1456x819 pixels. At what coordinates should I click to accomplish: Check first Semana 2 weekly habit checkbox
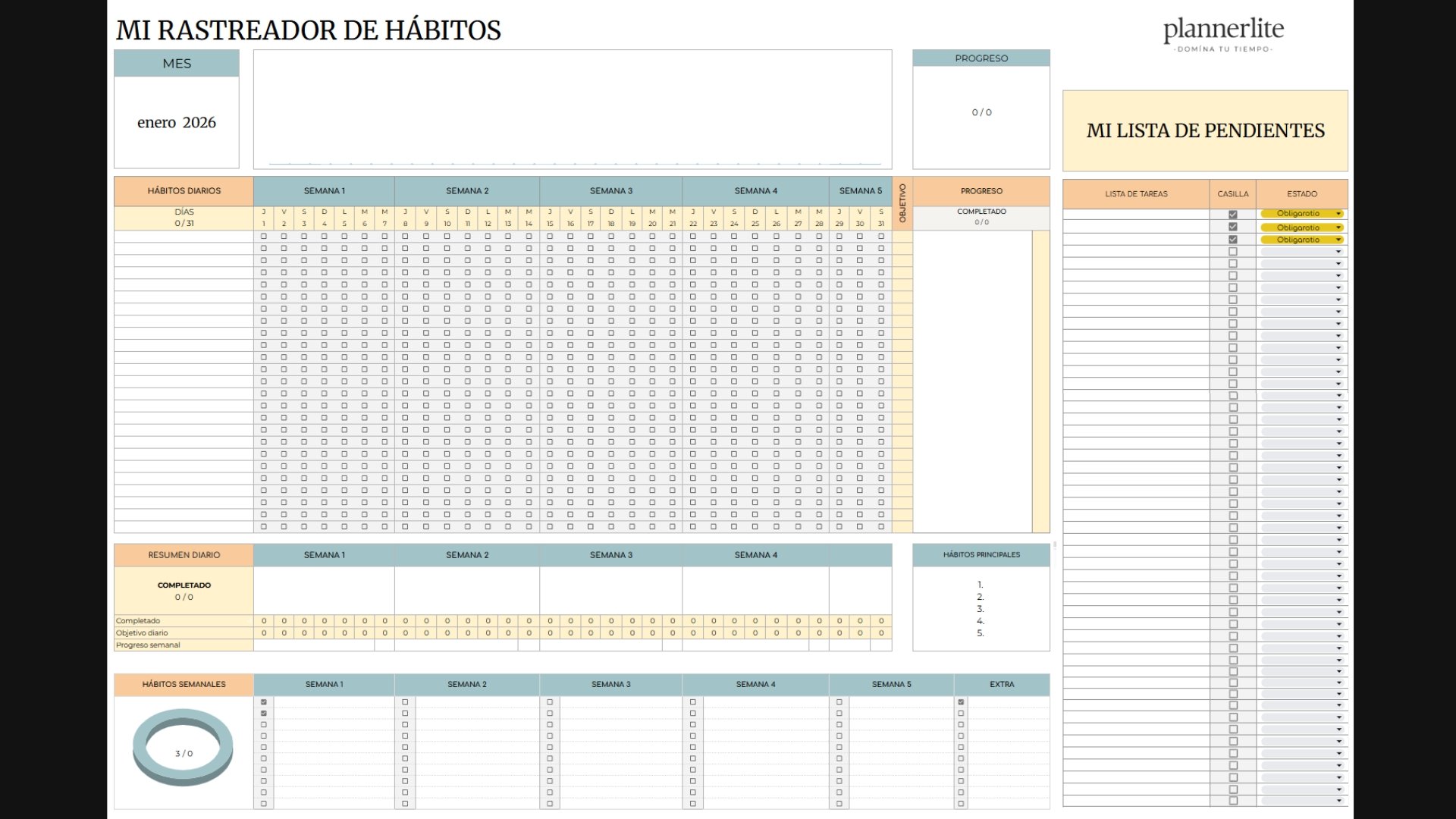pos(405,702)
